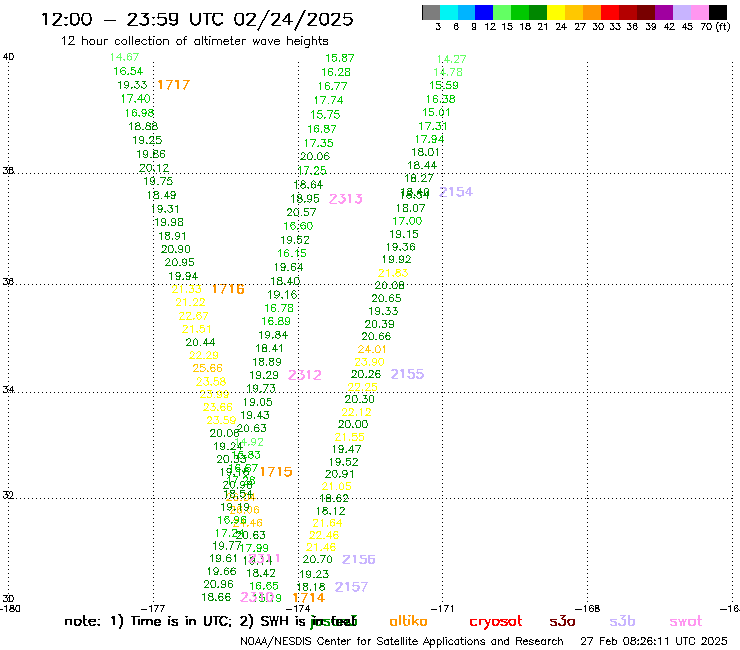Click the subtitle '12 hour collection of altimeter wave heights'

pyautogui.click(x=194, y=41)
